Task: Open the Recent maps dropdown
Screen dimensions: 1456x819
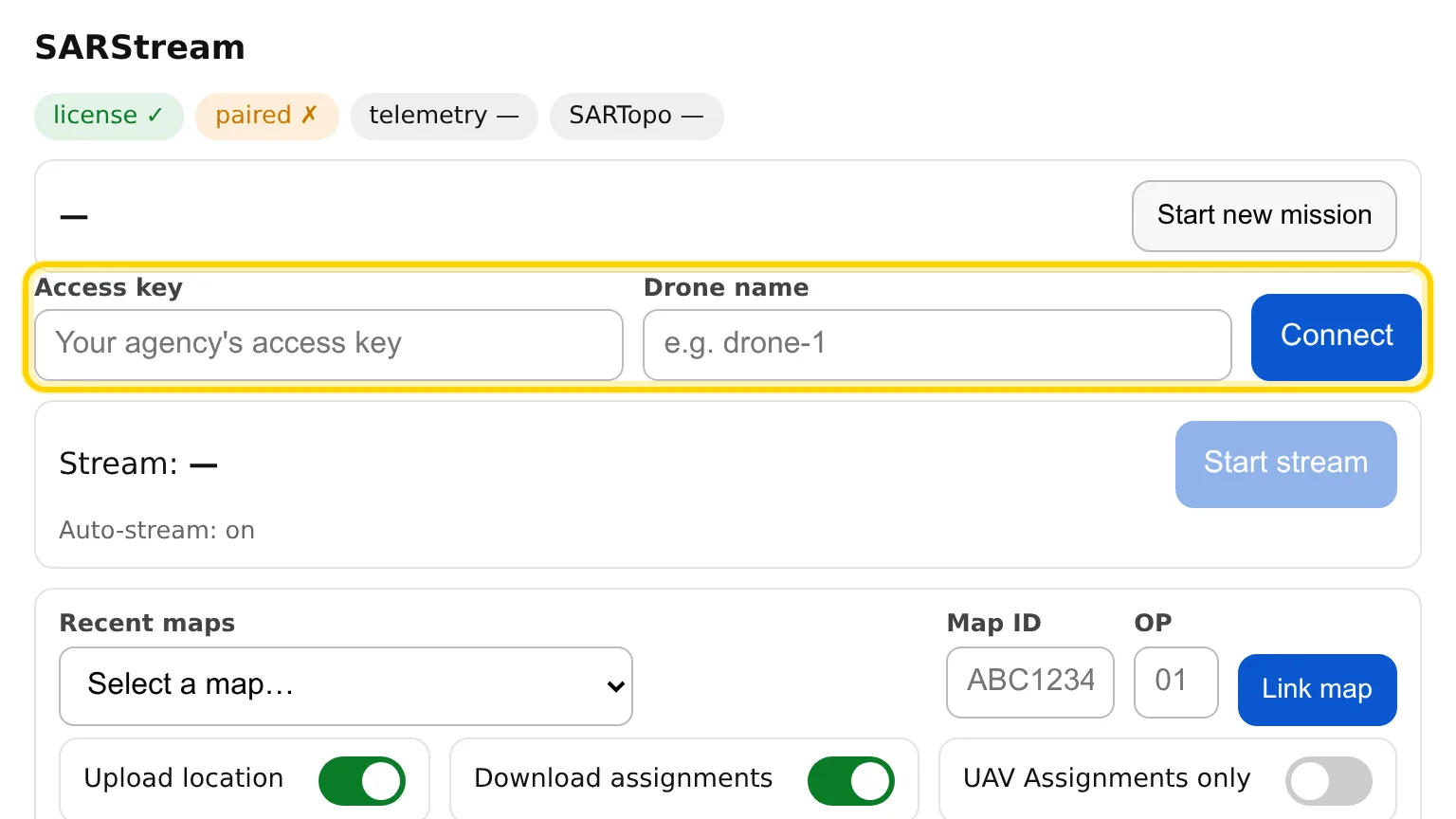Action: pyautogui.click(x=346, y=686)
